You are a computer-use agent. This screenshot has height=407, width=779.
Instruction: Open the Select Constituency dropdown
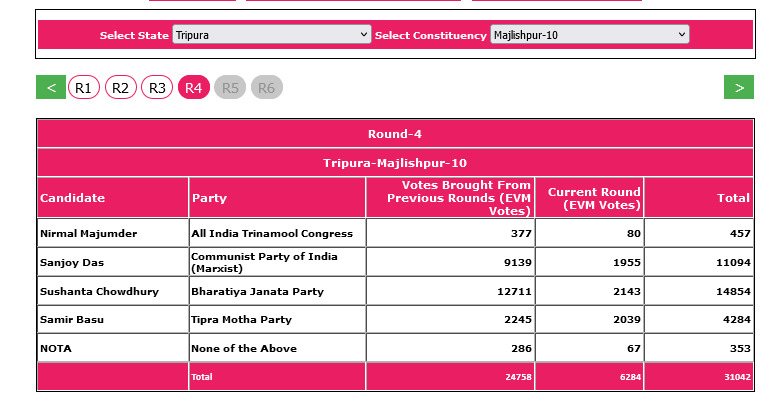(589, 35)
